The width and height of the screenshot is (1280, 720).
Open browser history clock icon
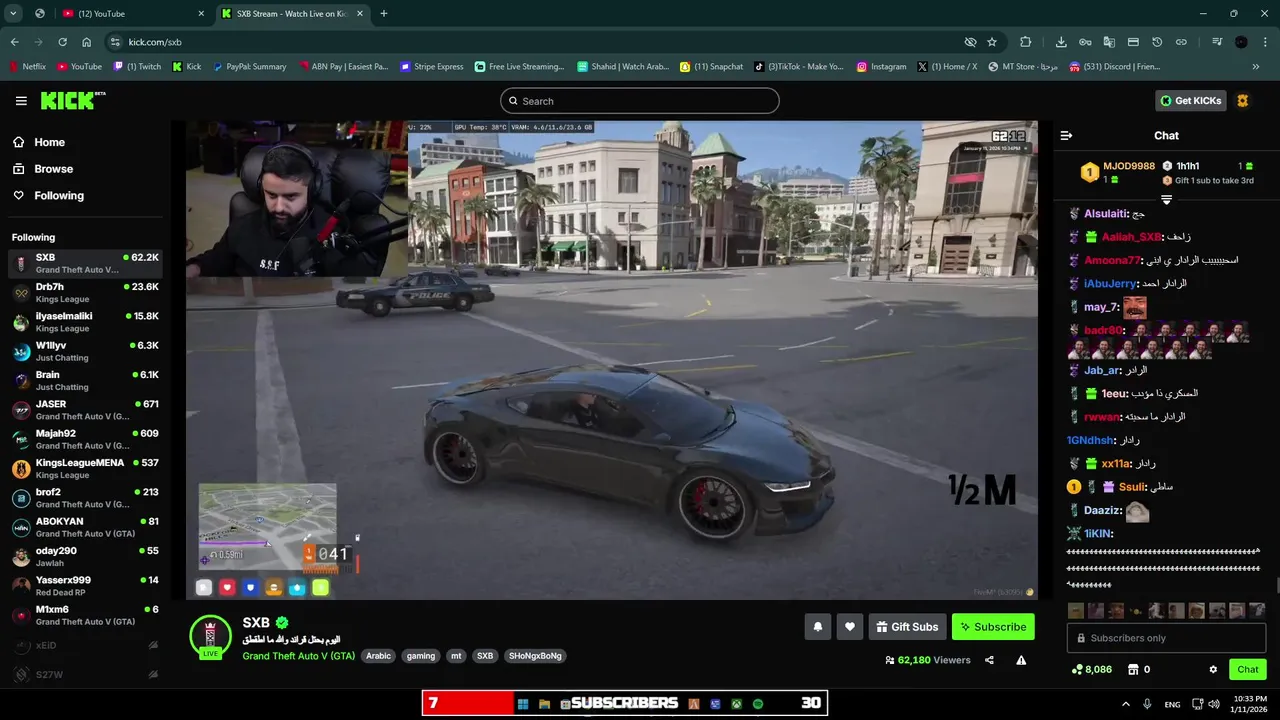coord(1157,42)
